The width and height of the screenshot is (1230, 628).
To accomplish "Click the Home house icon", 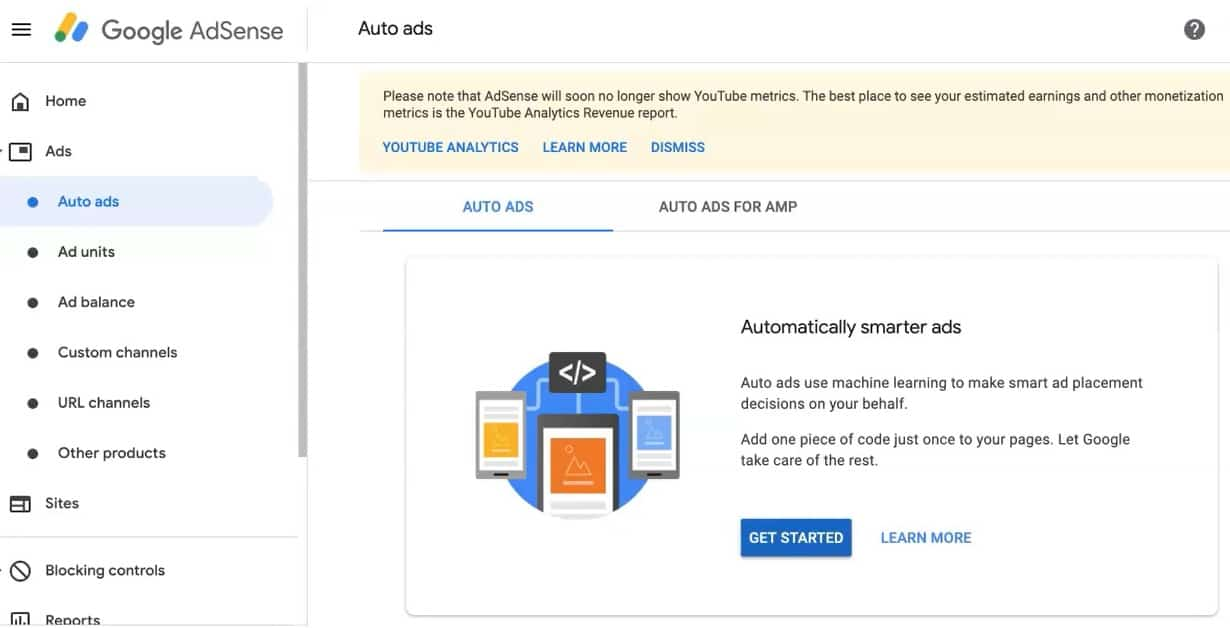I will pos(20,101).
